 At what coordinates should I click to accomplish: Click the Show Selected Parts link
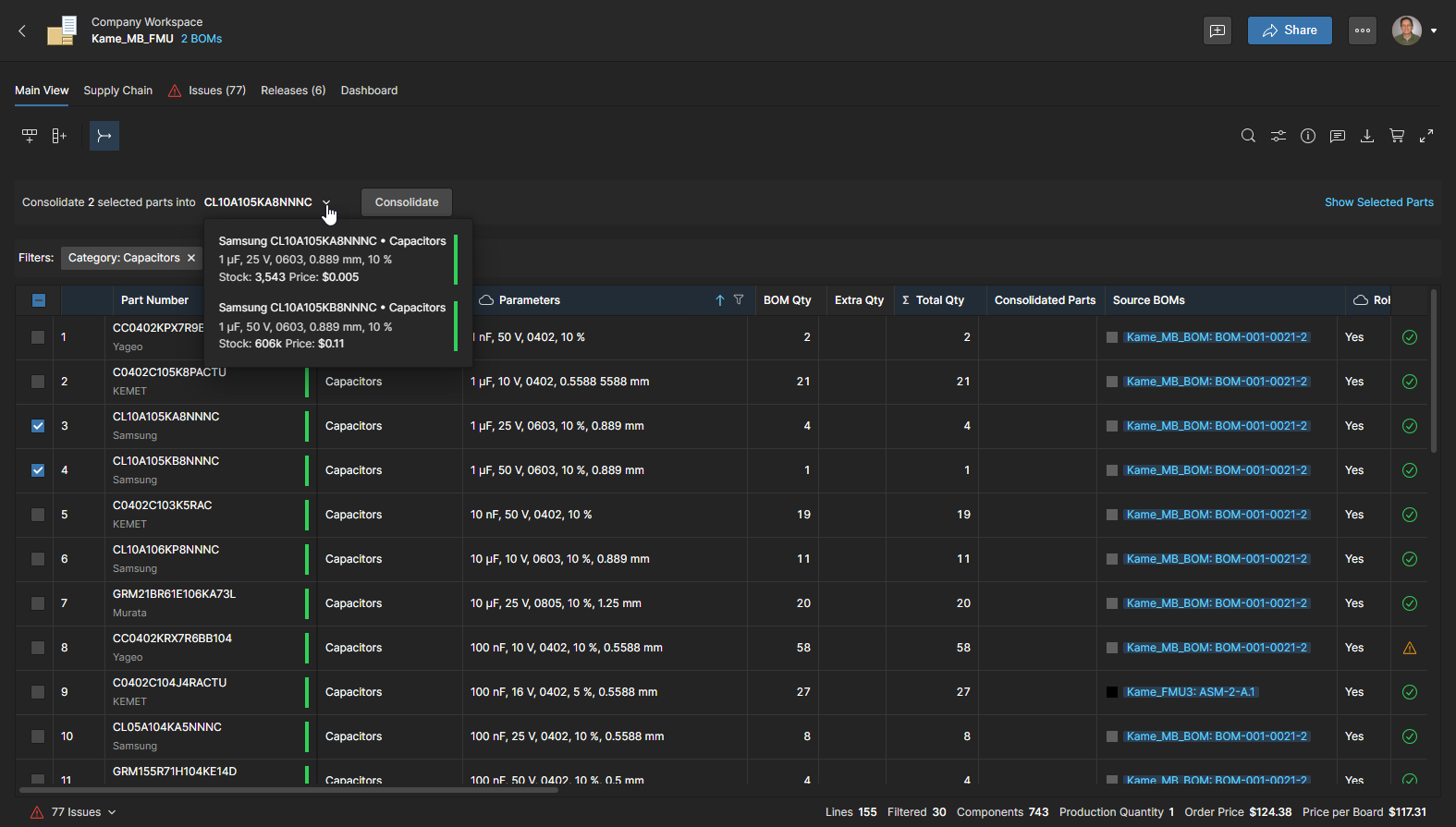[1378, 202]
